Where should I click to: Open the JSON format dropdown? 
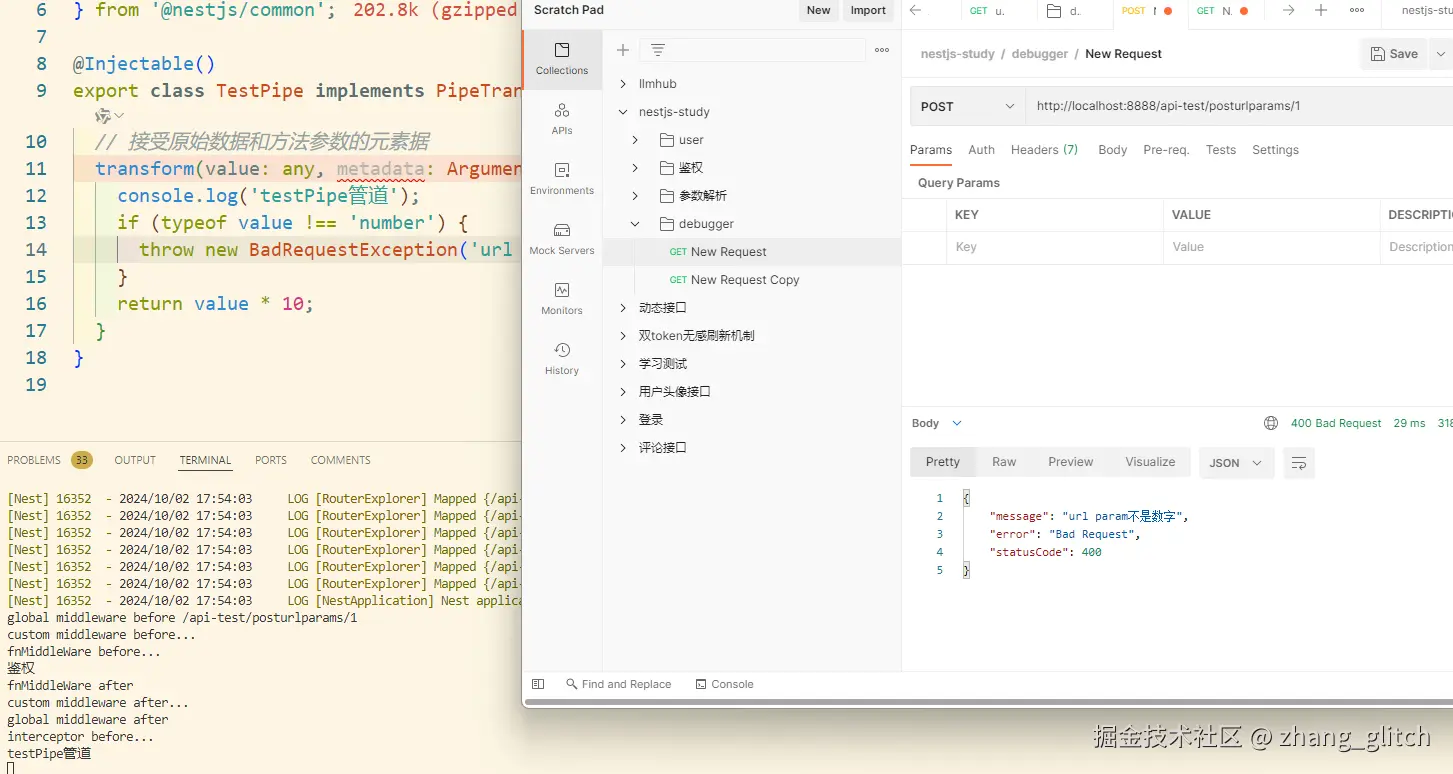[x=1236, y=463]
